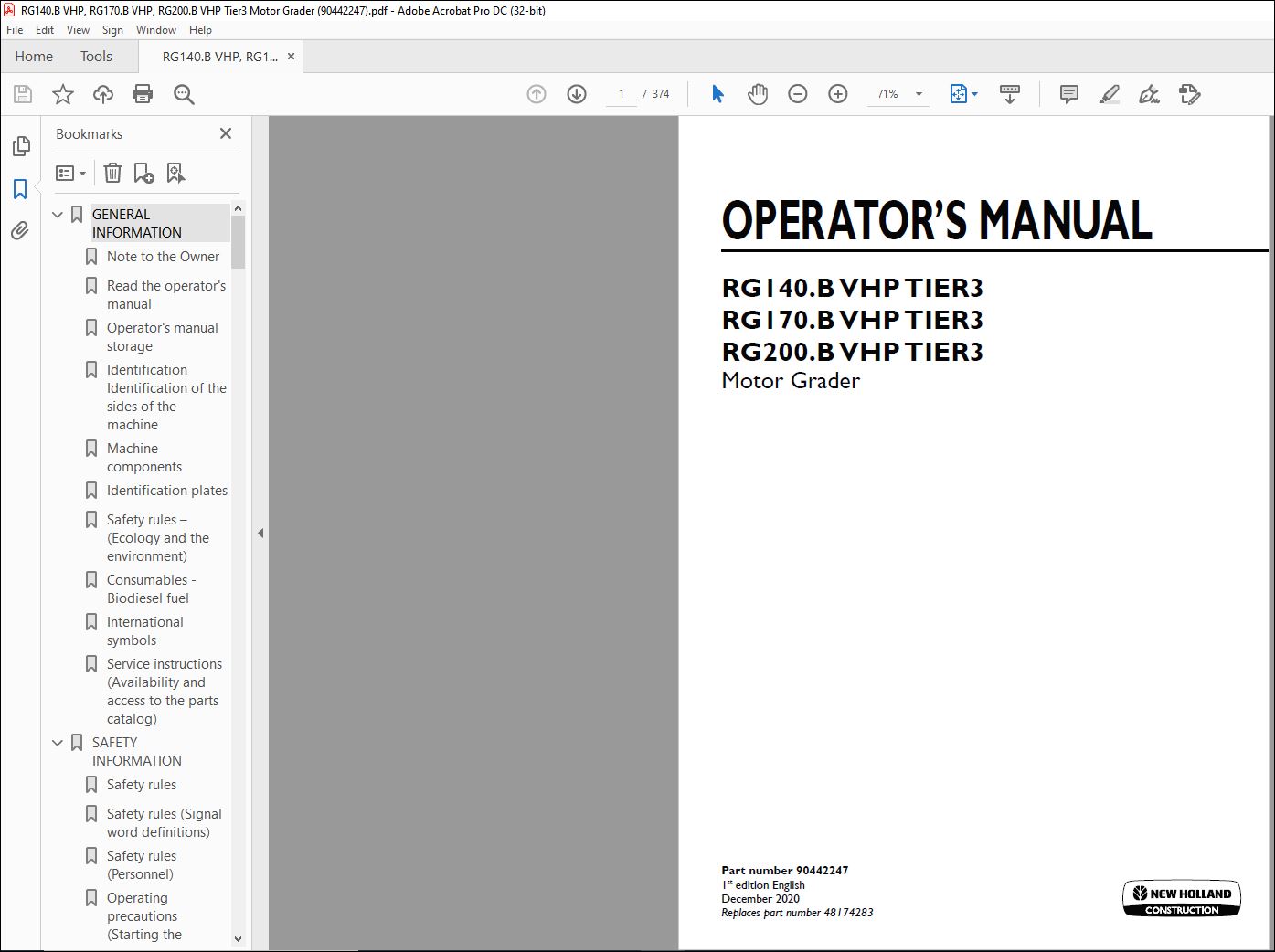
Task: Add a new bookmark icon
Action: pos(143,173)
